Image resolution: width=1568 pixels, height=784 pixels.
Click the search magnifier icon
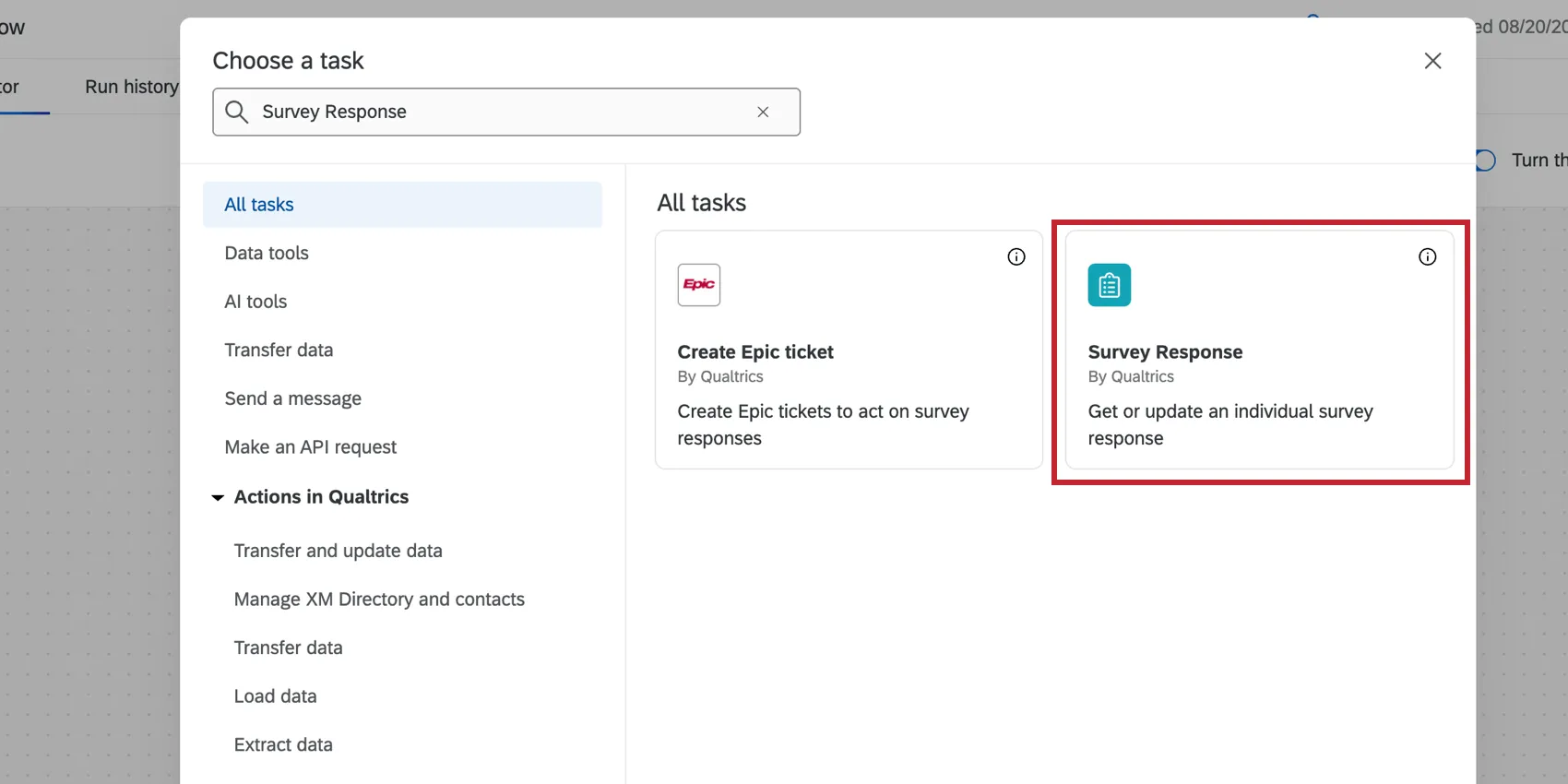(237, 113)
